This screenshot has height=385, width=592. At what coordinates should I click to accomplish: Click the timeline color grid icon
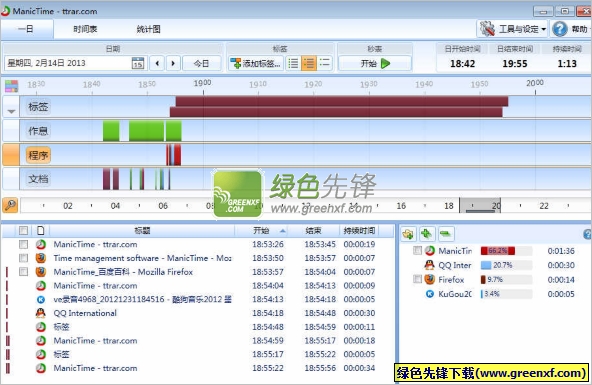(x=11, y=86)
